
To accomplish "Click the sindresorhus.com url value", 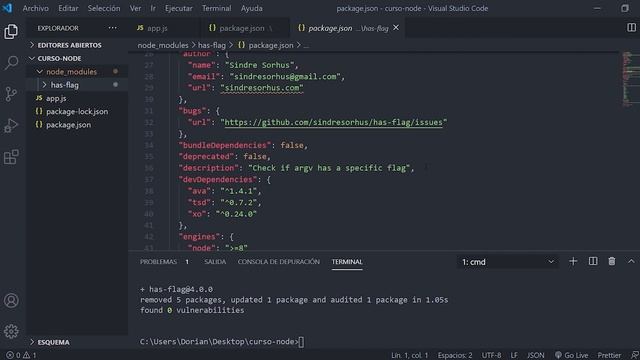I will pyautogui.click(x=262, y=88).
